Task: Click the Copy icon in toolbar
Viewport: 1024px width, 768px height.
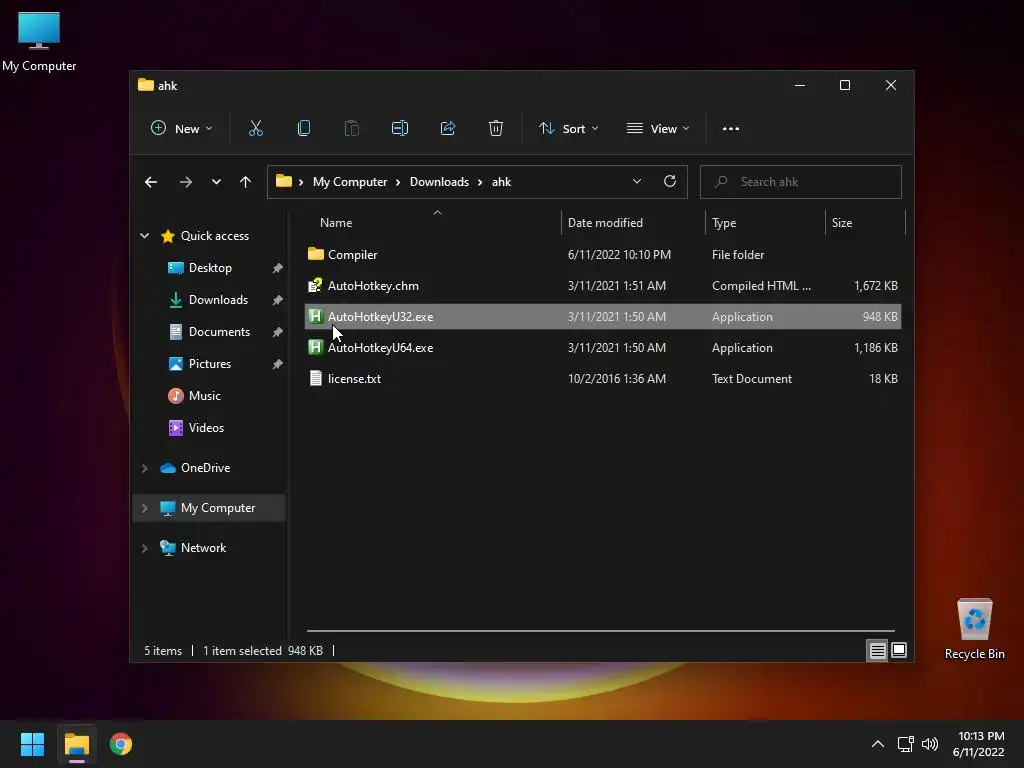Action: tap(304, 129)
